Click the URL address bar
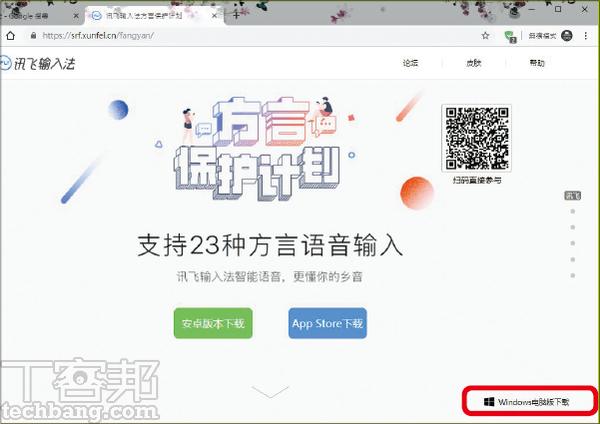Screen dimensions: 600x424 (x=253, y=36)
